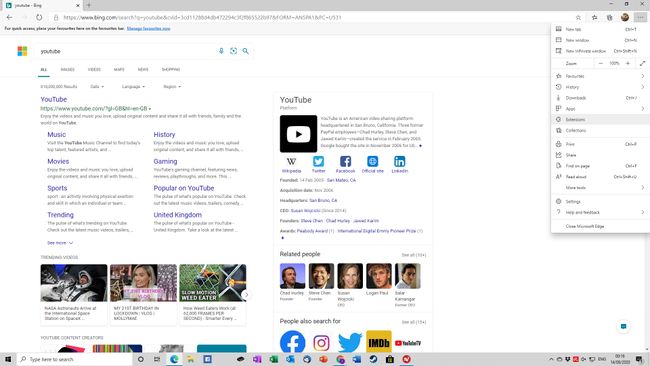The width and height of the screenshot is (650, 366).
Task: Open the NASA Astronauts trending video thumbnail
Action: (x=74, y=283)
